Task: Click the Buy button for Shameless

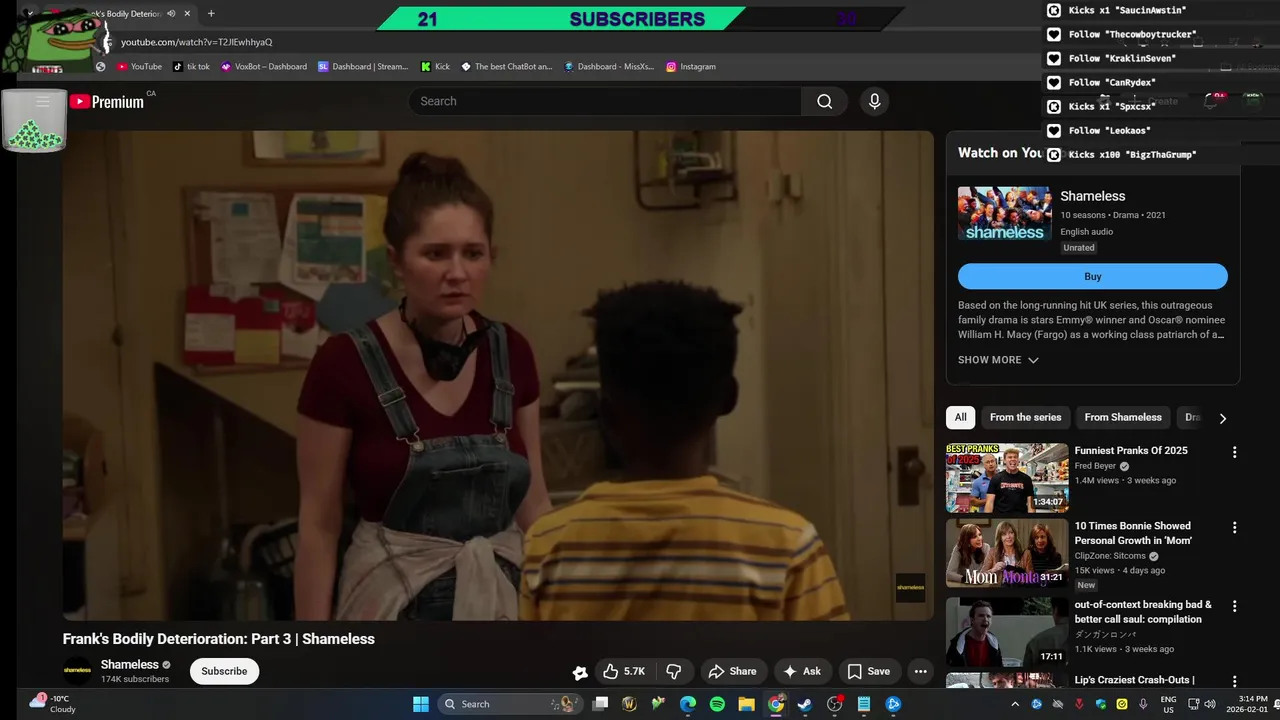Action: (x=1093, y=276)
